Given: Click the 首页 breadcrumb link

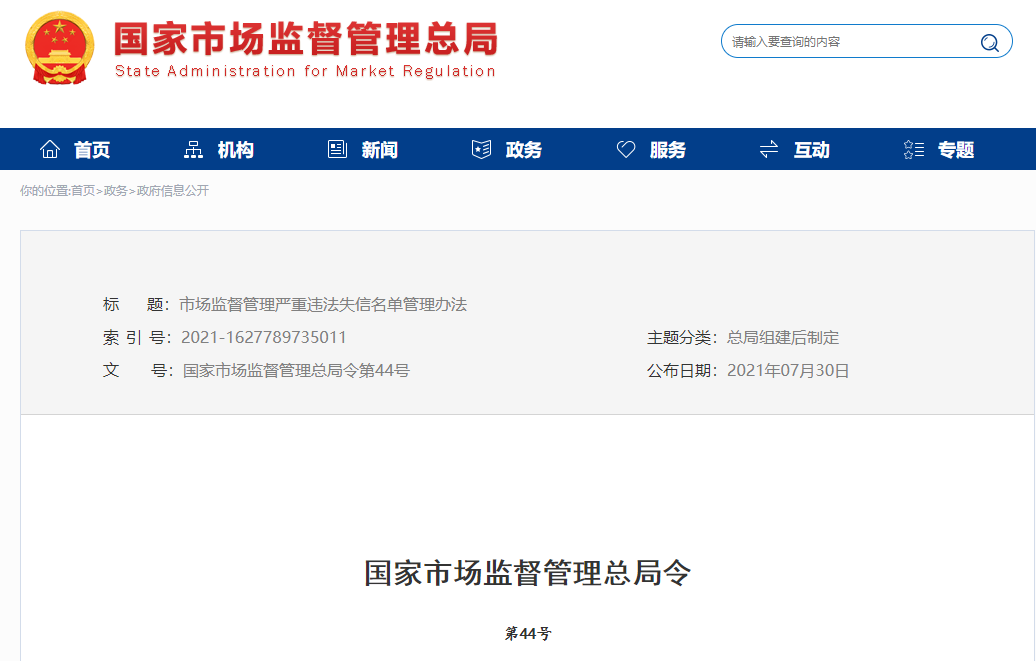Looking at the screenshot, I should point(83,191).
